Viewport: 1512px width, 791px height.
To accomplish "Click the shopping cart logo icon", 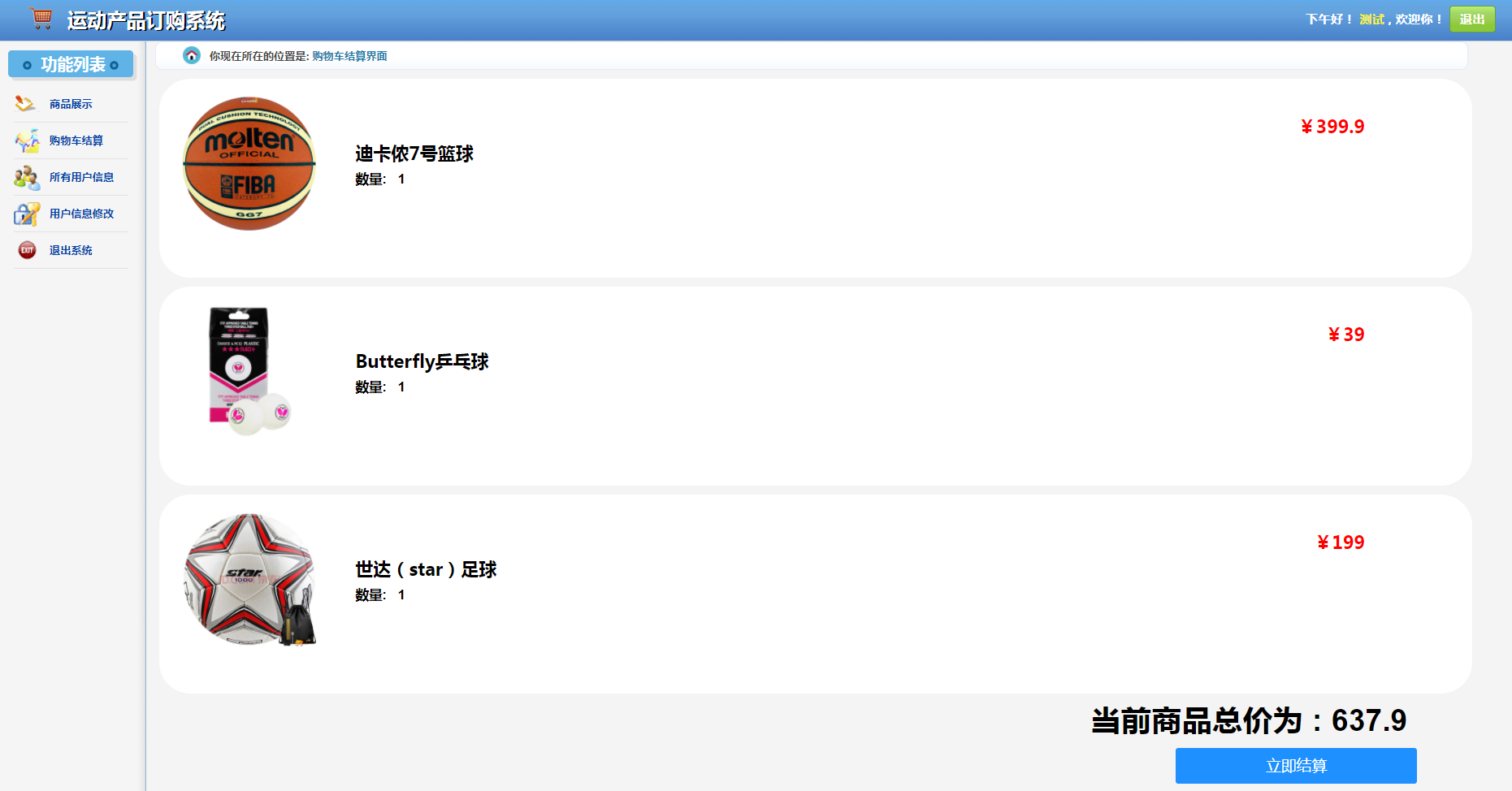I will [x=41, y=19].
